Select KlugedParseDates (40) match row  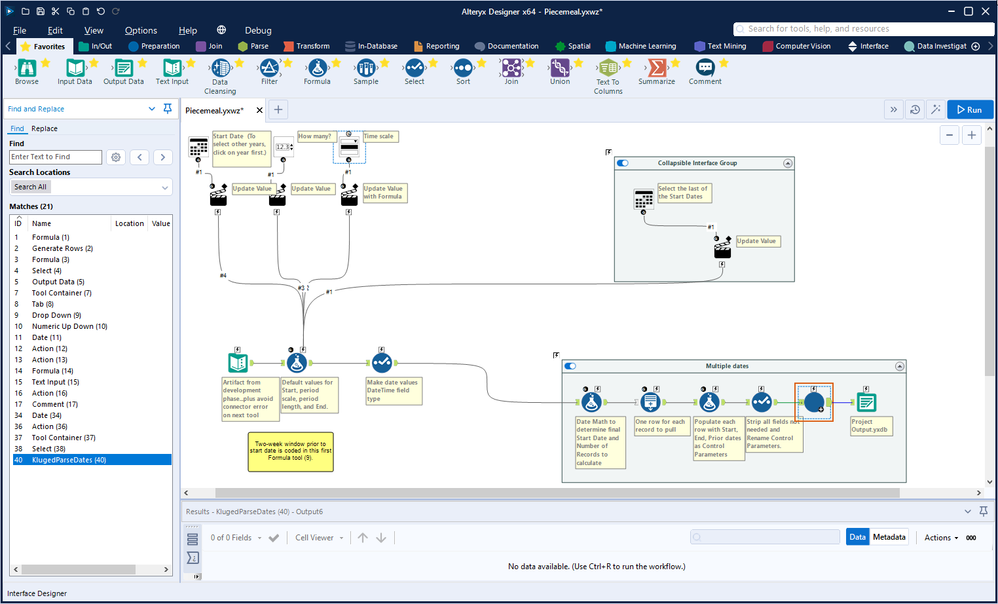pos(92,460)
